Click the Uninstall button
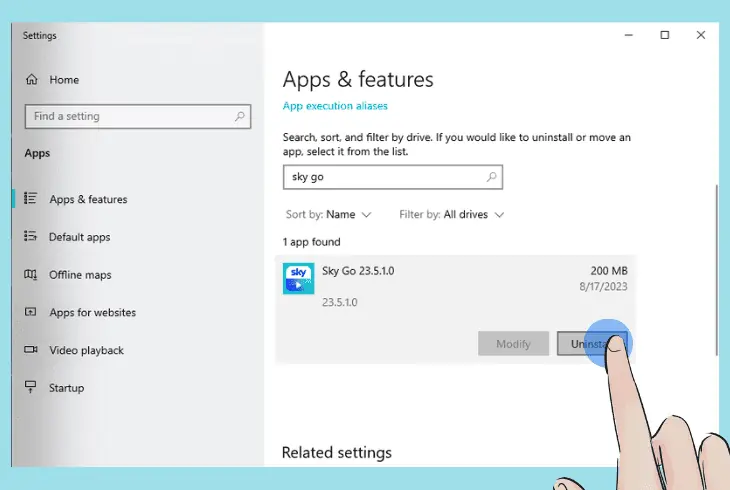 tap(592, 344)
